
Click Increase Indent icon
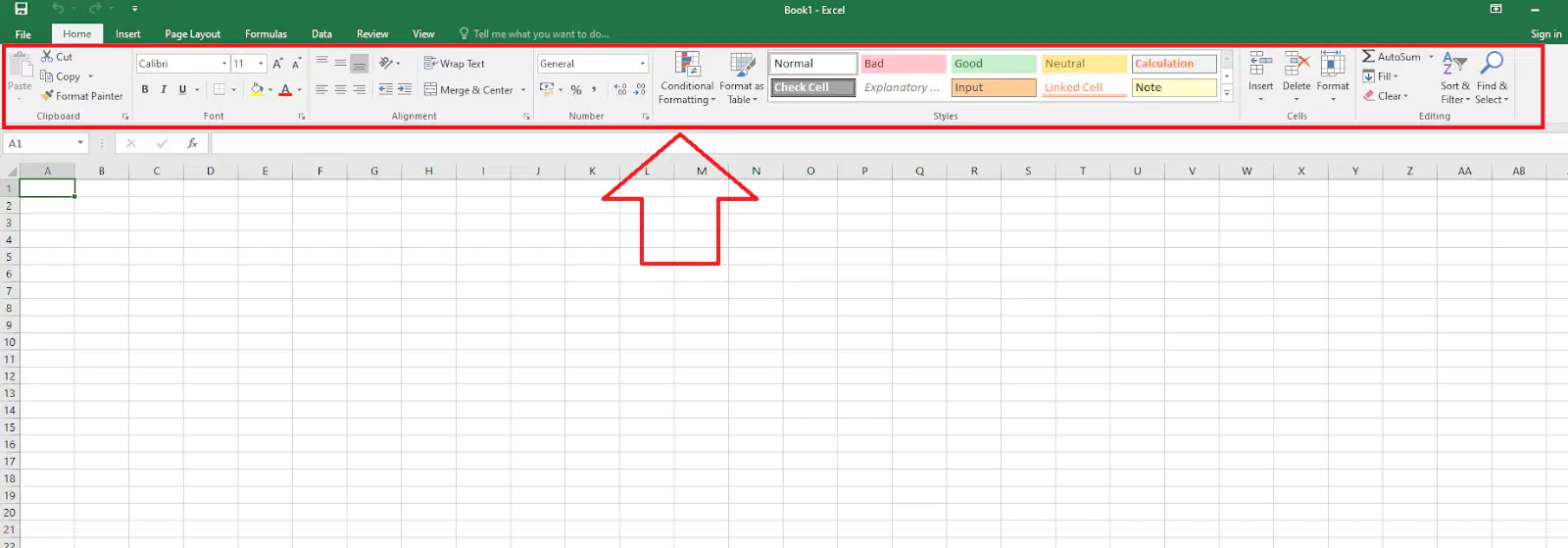click(x=405, y=89)
